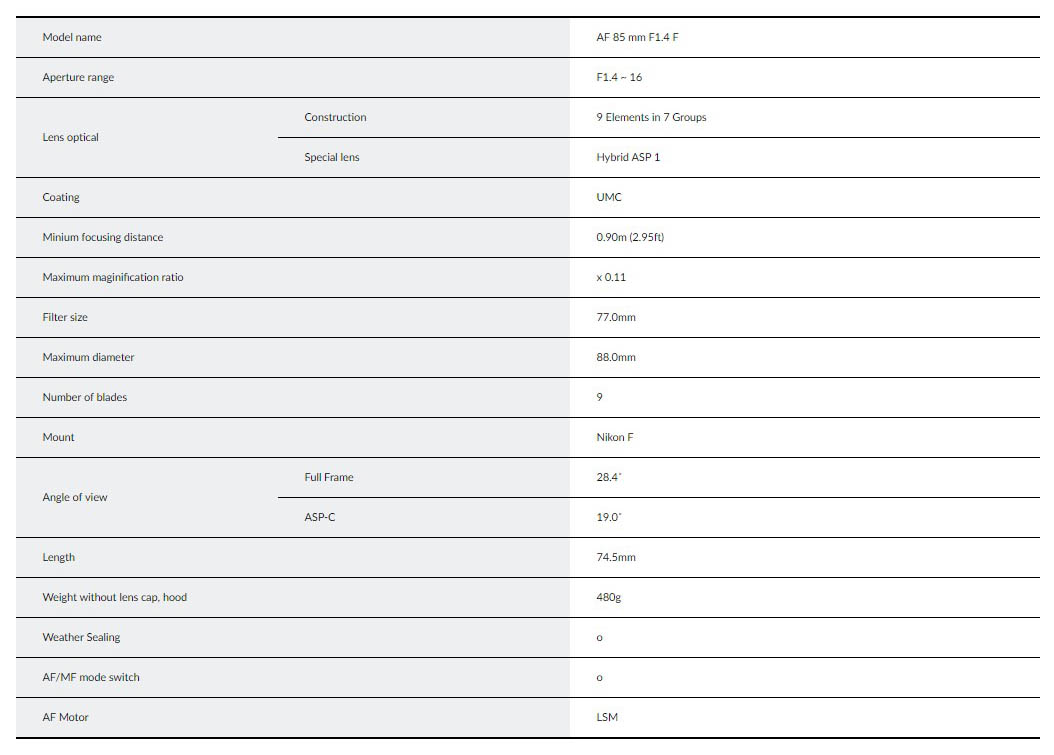This screenshot has height=755, width=1054.
Task: Click the UMC coating value
Action: 609,198
